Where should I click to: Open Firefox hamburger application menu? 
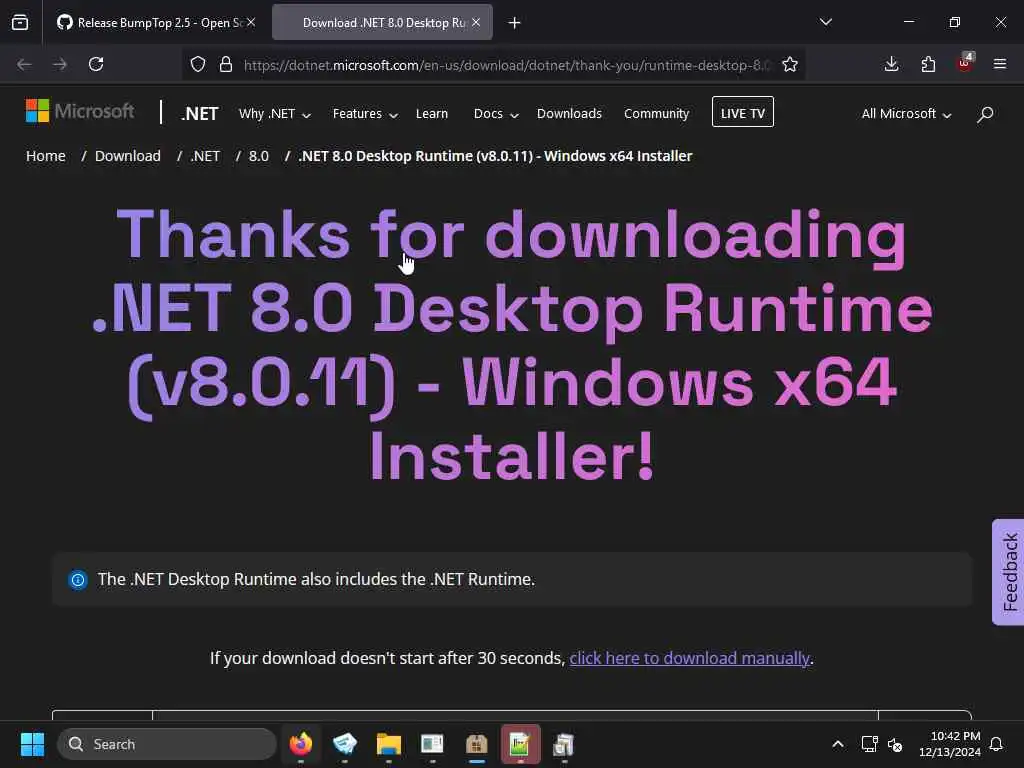click(1000, 64)
